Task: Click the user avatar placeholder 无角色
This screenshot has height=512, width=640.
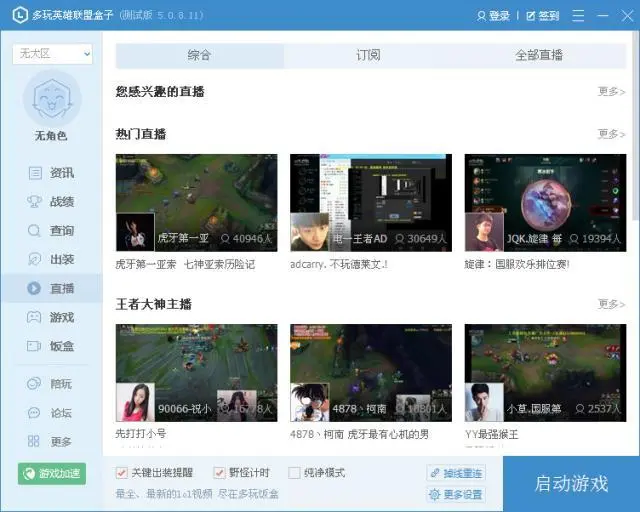Action: 52,99
